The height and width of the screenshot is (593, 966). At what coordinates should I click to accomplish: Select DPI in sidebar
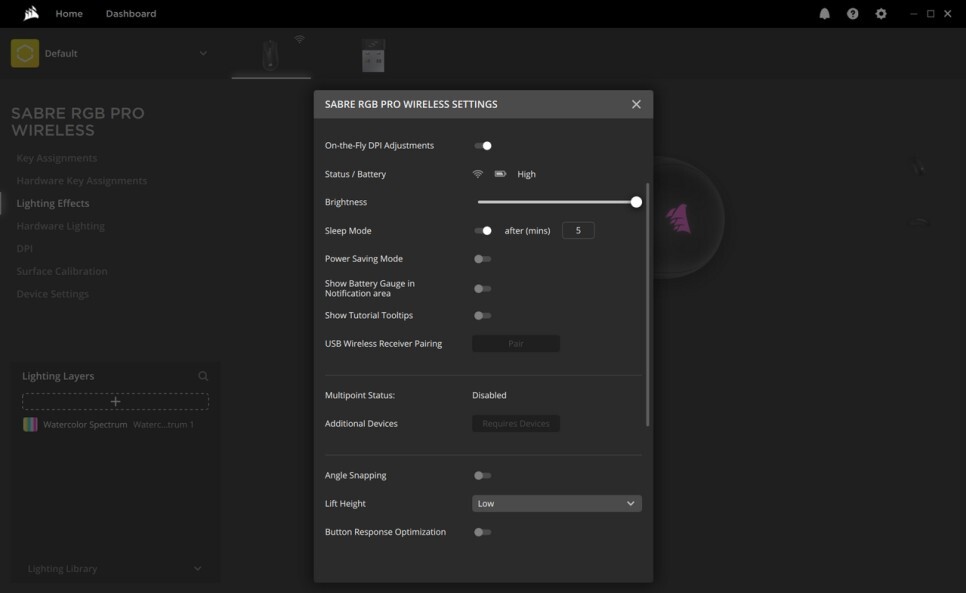coord(24,249)
